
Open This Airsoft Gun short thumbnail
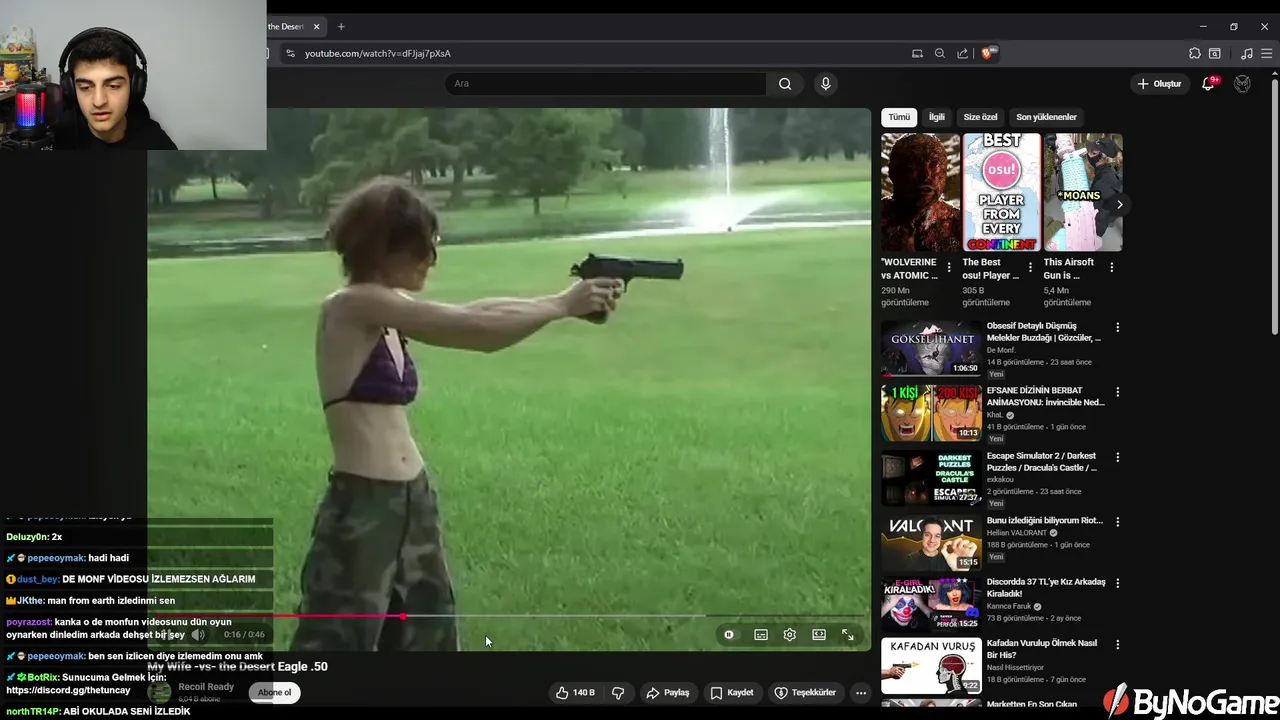(x=1083, y=192)
